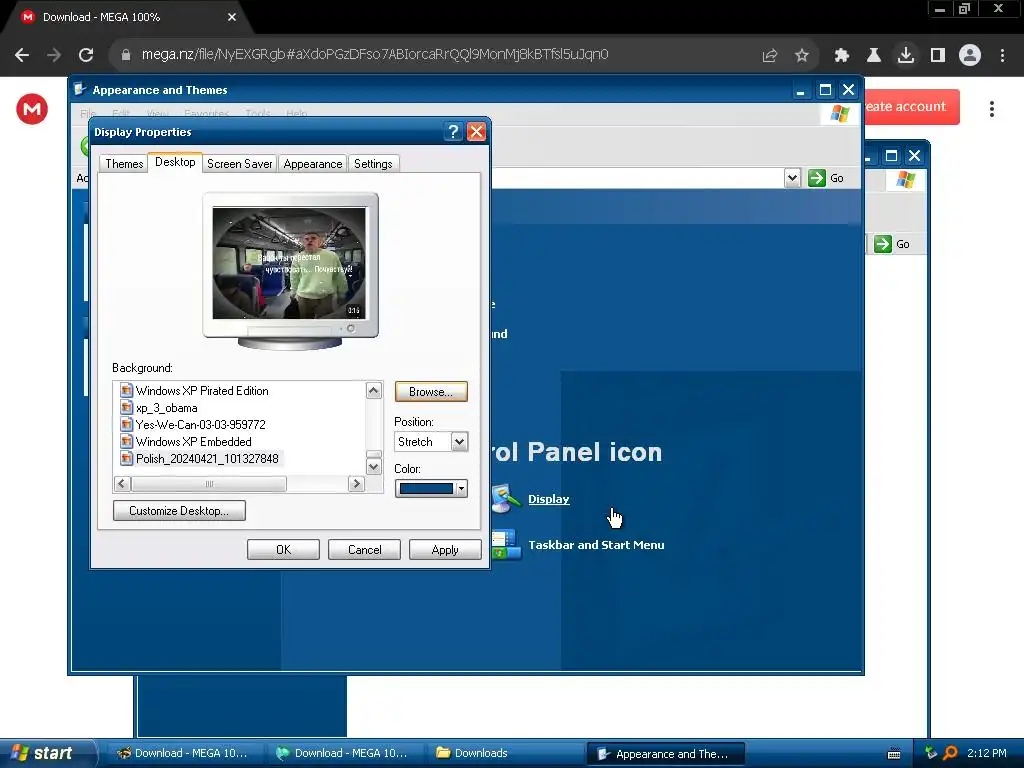Click the site lock icon in address bar
1024x768 pixels.
tap(126, 55)
